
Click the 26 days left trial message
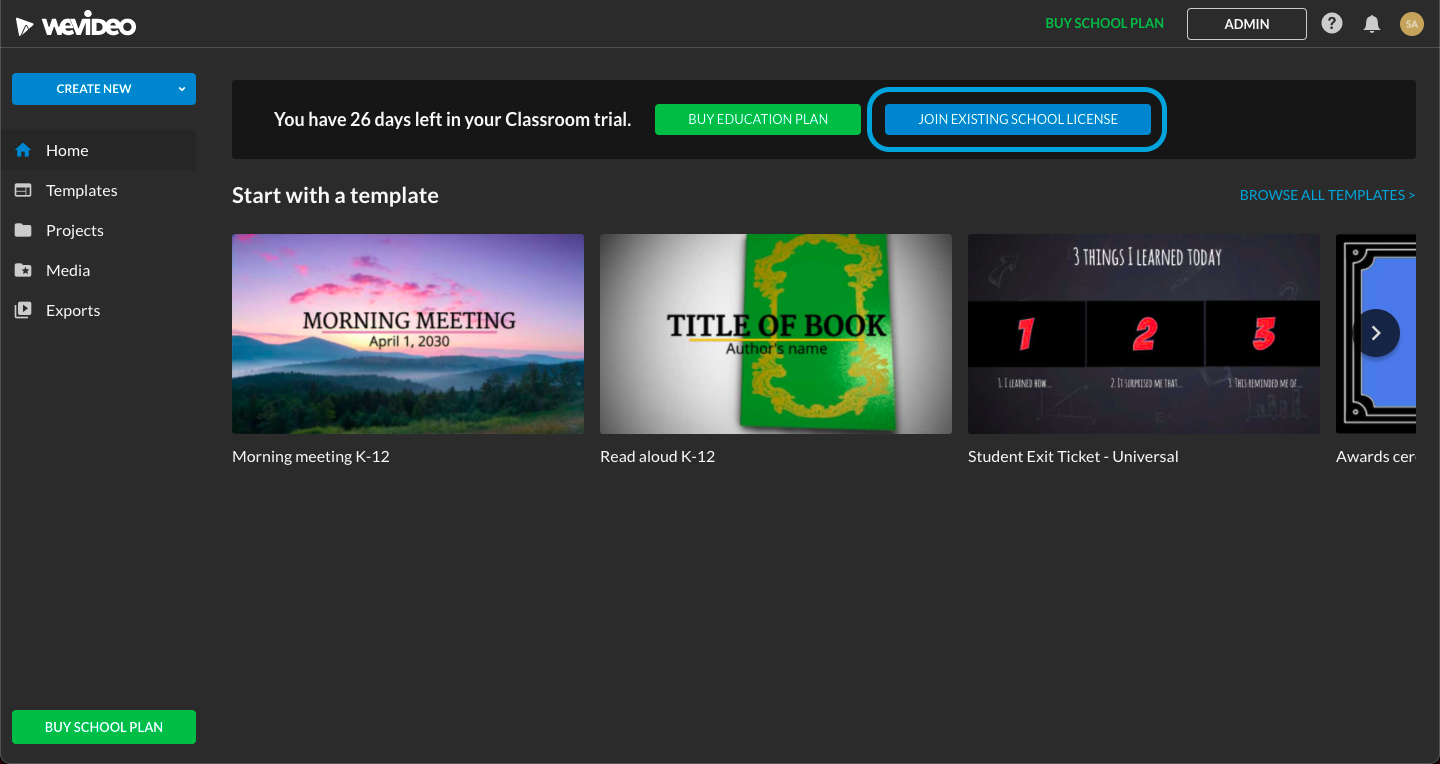point(452,119)
